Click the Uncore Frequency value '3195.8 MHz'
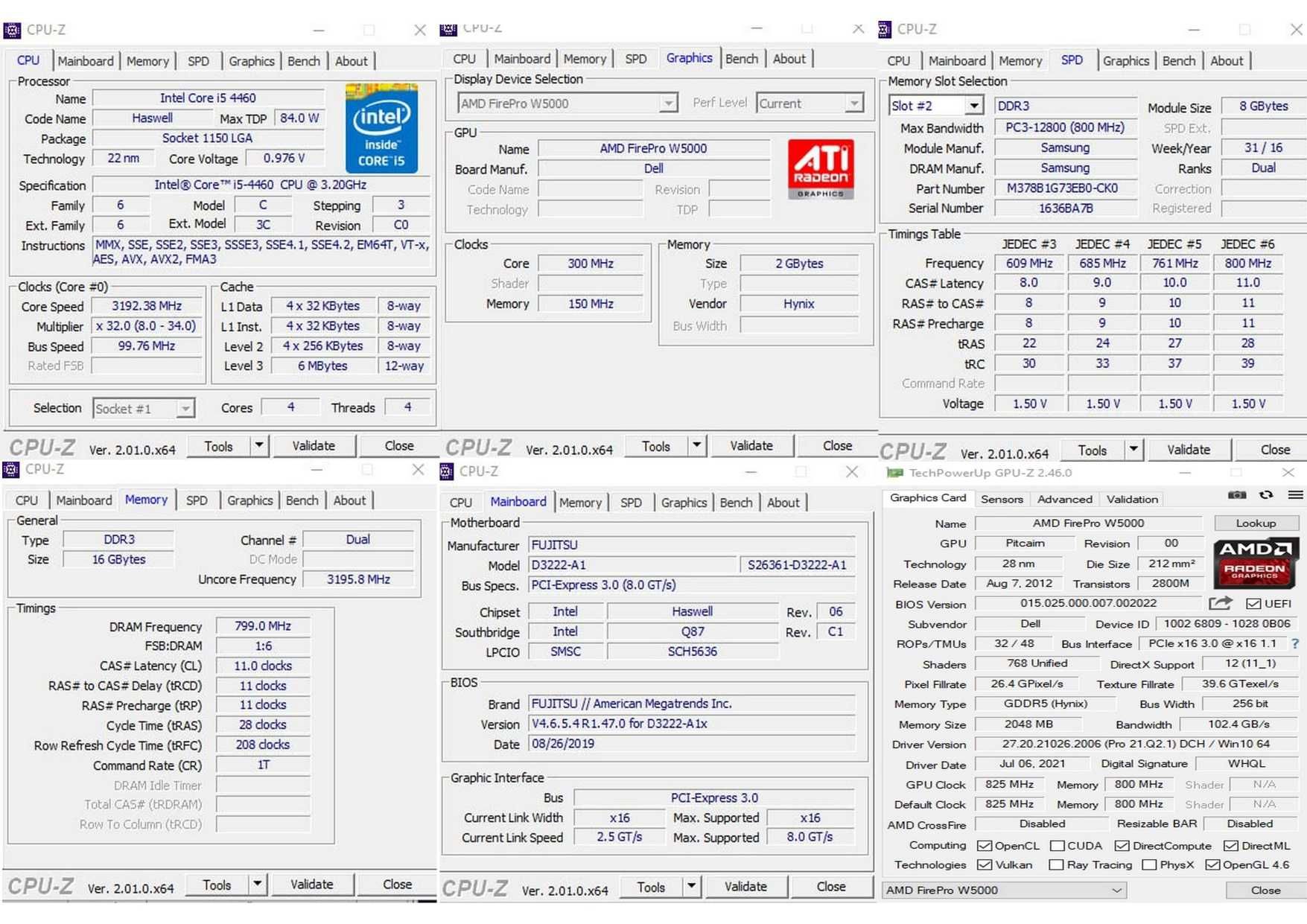The height and width of the screenshot is (924, 1307). click(x=358, y=579)
